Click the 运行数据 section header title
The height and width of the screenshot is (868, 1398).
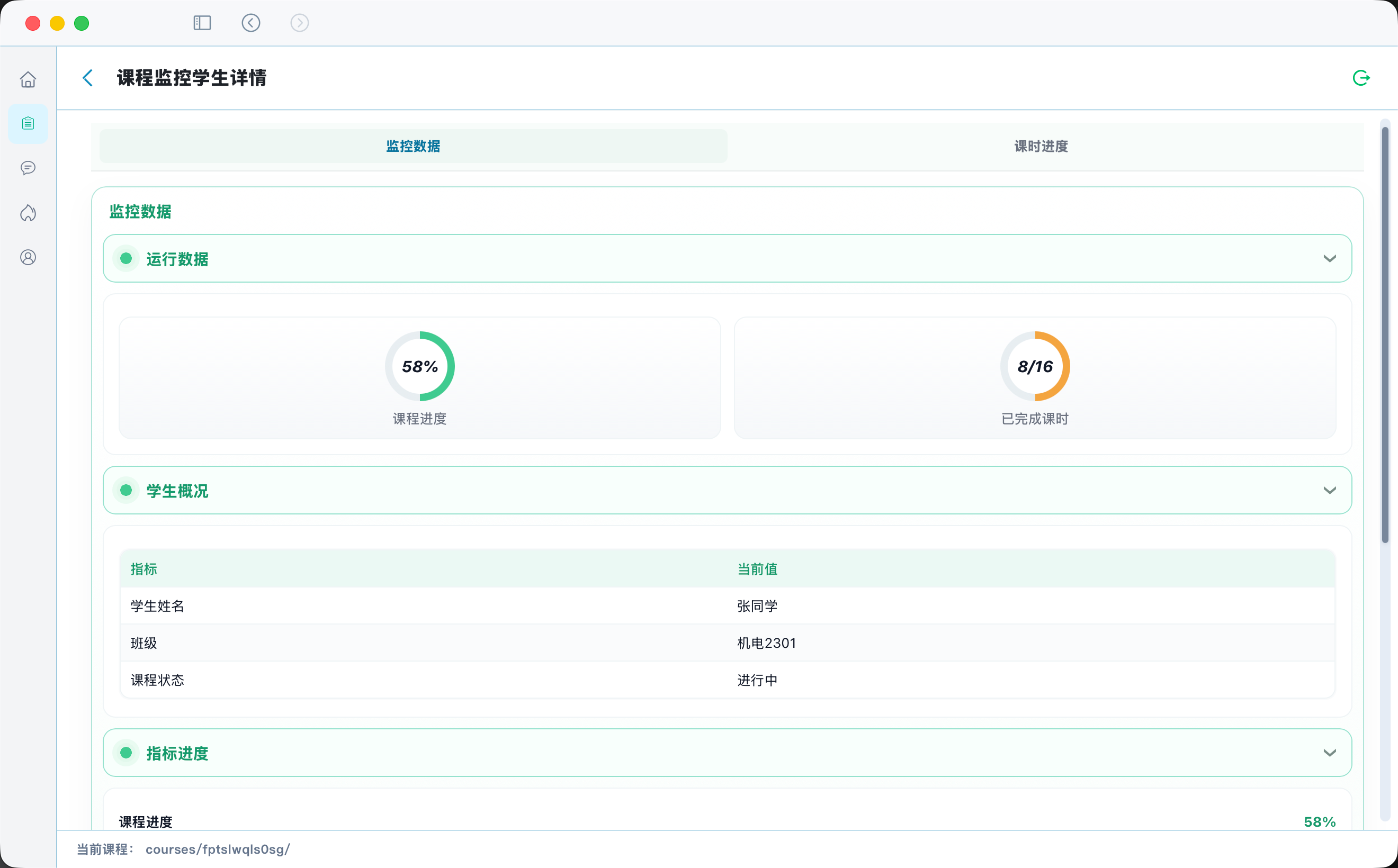coord(177,259)
